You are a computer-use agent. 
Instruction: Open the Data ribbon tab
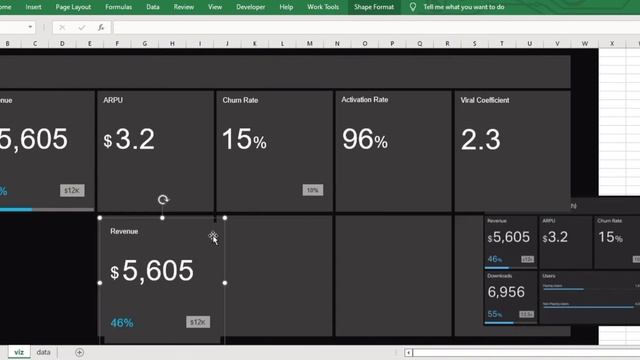click(153, 7)
